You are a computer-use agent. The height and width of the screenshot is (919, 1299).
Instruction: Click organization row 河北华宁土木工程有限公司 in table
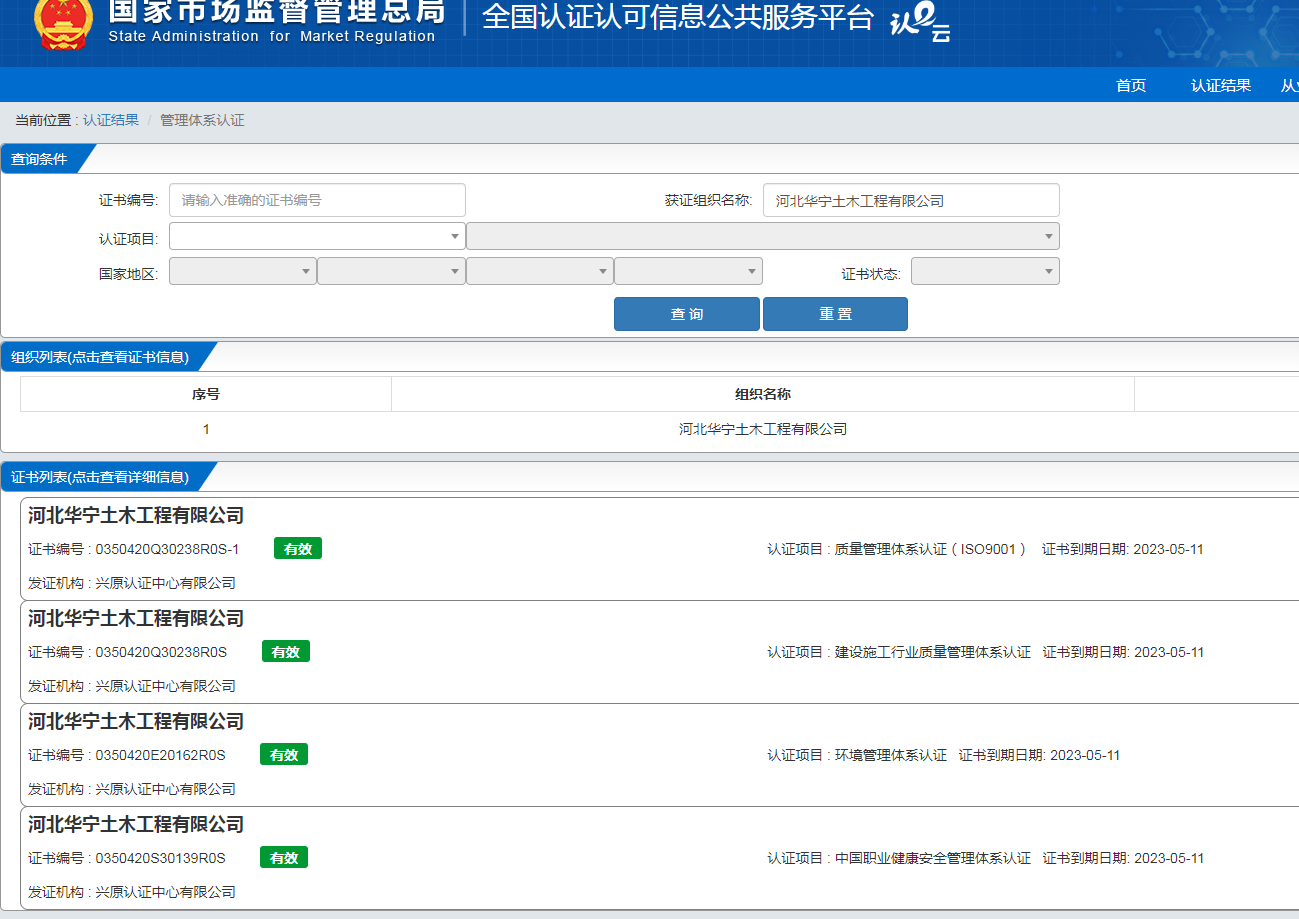coord(763,429)
